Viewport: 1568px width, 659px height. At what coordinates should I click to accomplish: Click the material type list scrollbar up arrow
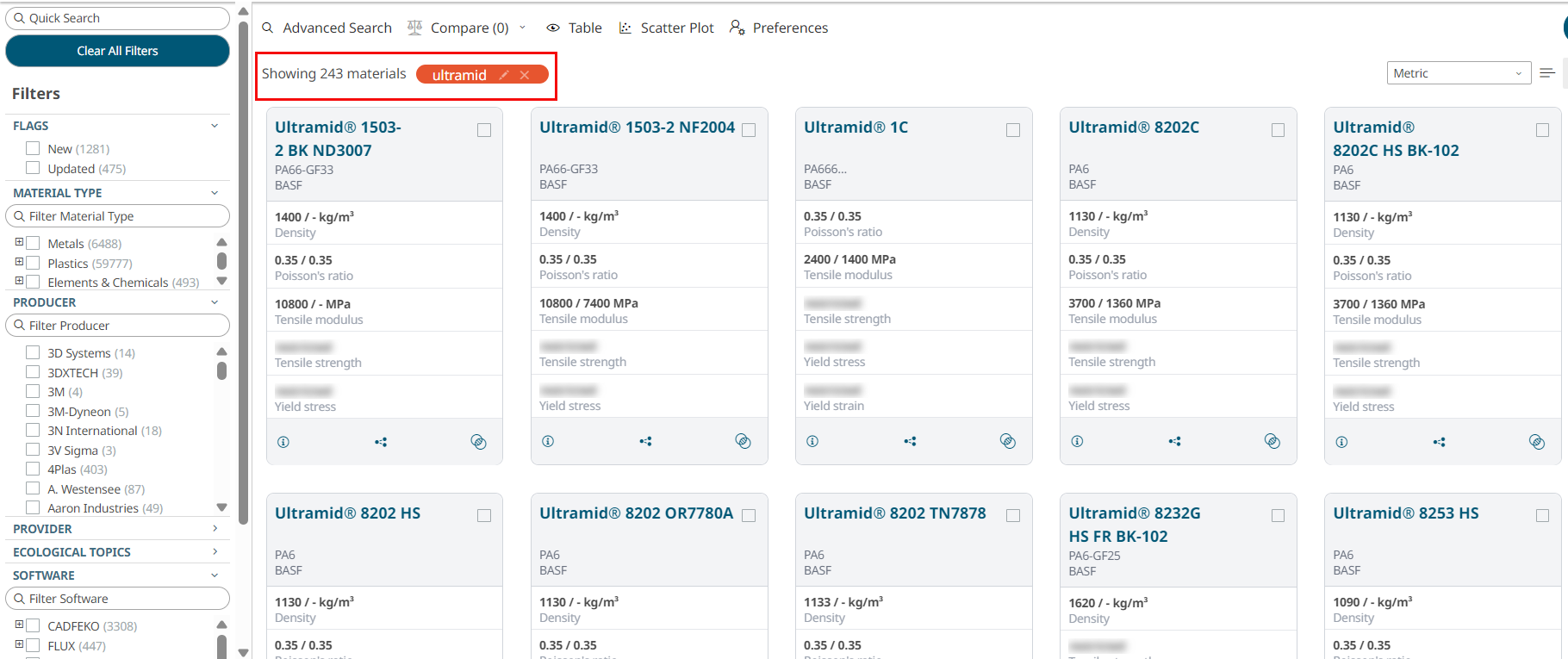(221, 242)
